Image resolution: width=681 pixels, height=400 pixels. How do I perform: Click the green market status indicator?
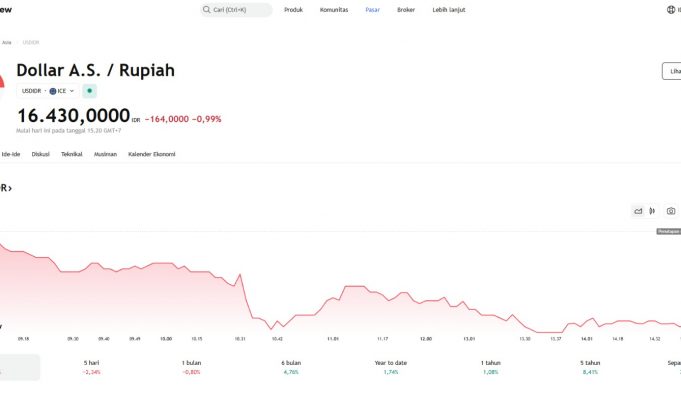pyautogui.click(x=89, y=91)
